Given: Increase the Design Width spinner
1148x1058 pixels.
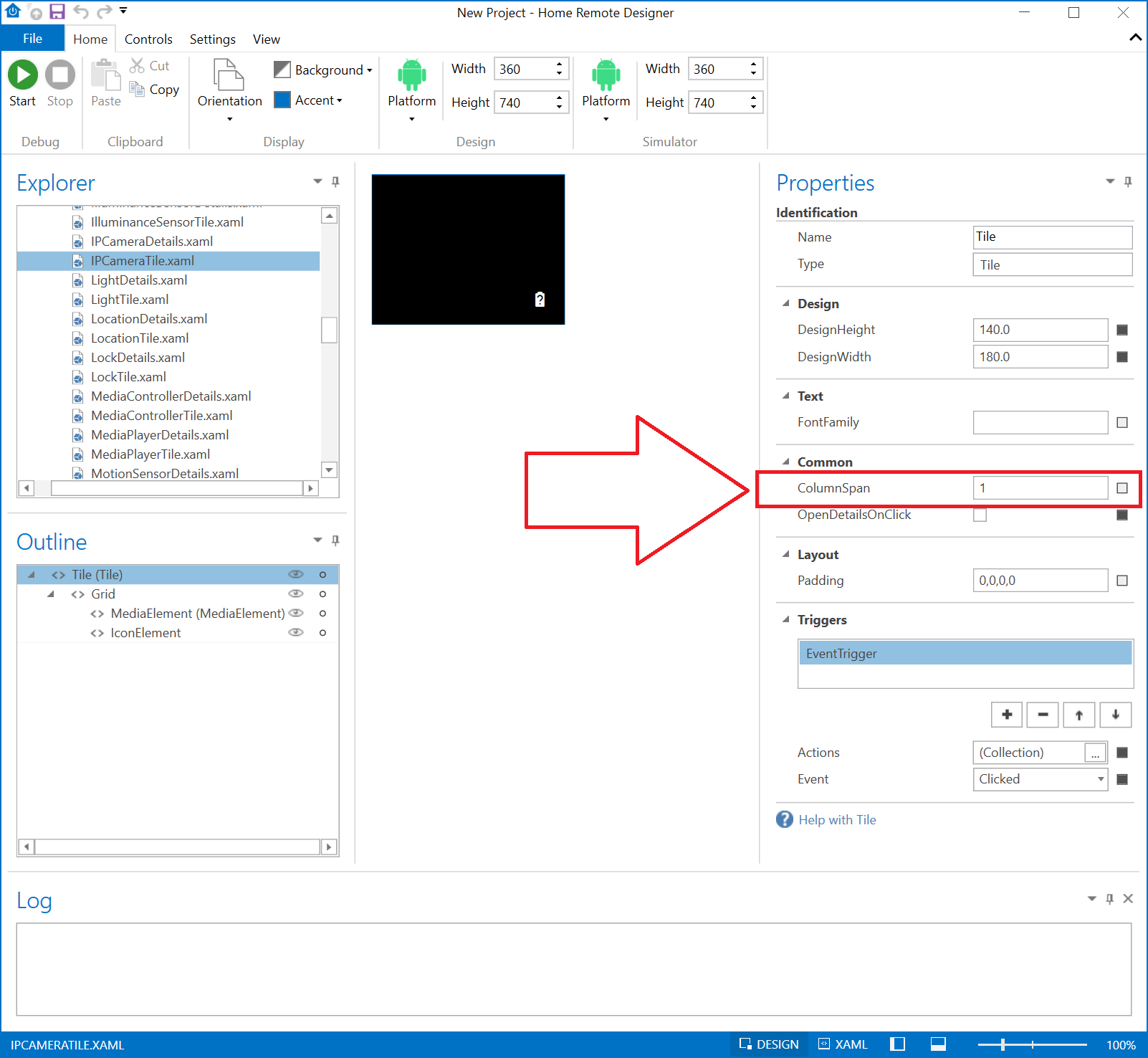Looking at the screenshot, I should pos(559,64).
